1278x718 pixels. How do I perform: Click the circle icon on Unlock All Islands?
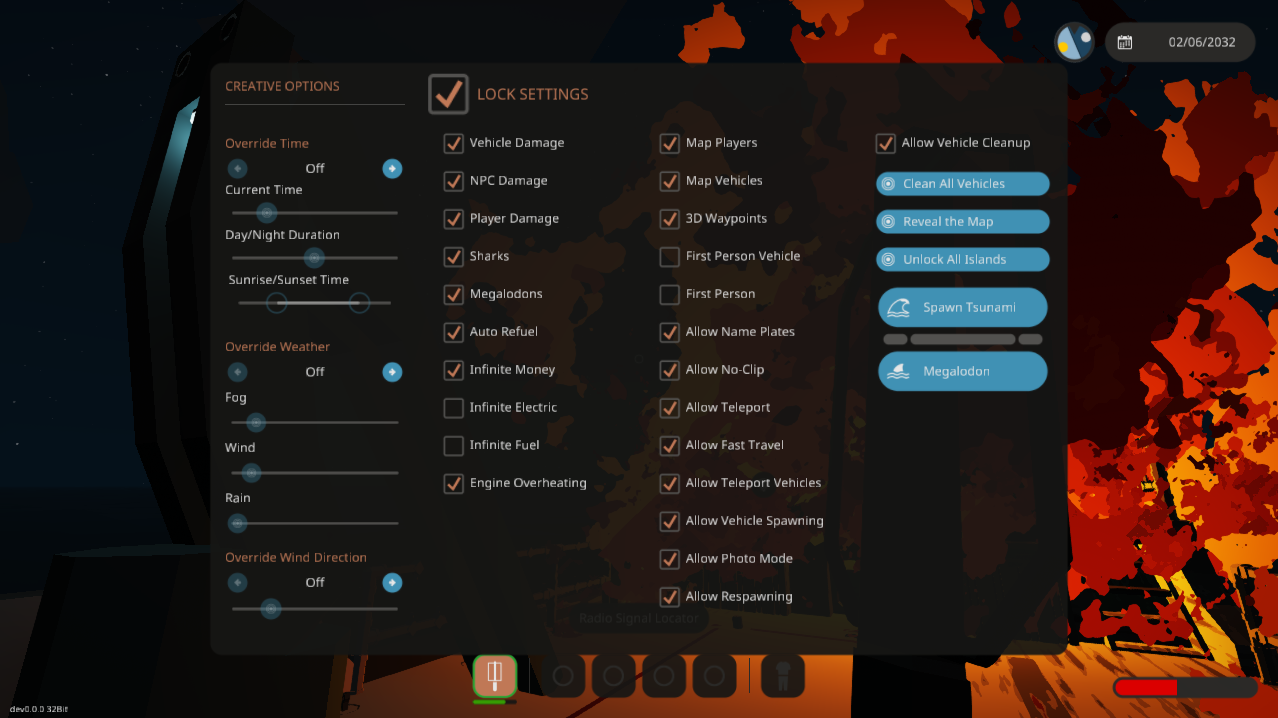tap(887, 260)
